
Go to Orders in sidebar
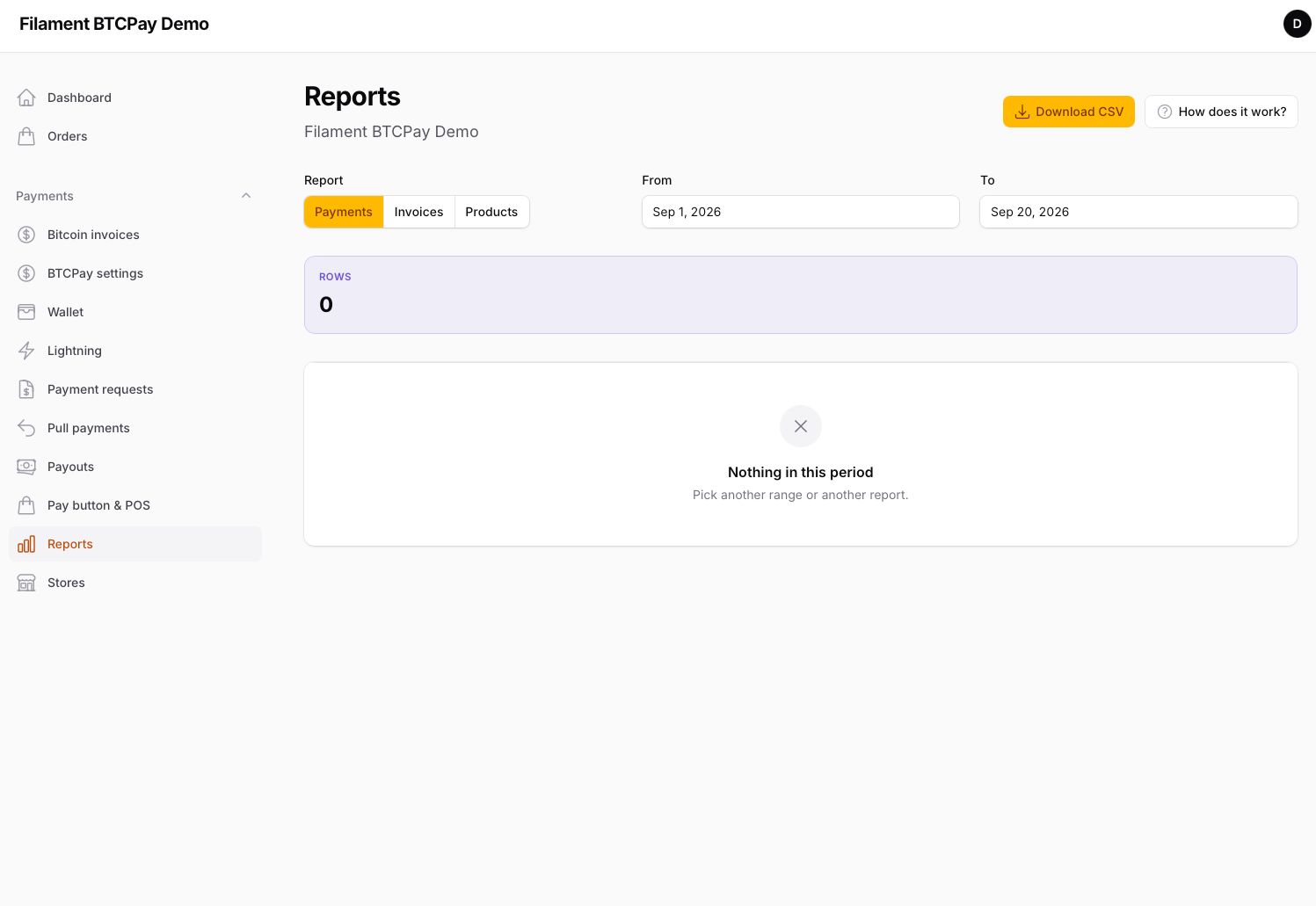pos(135,136)
